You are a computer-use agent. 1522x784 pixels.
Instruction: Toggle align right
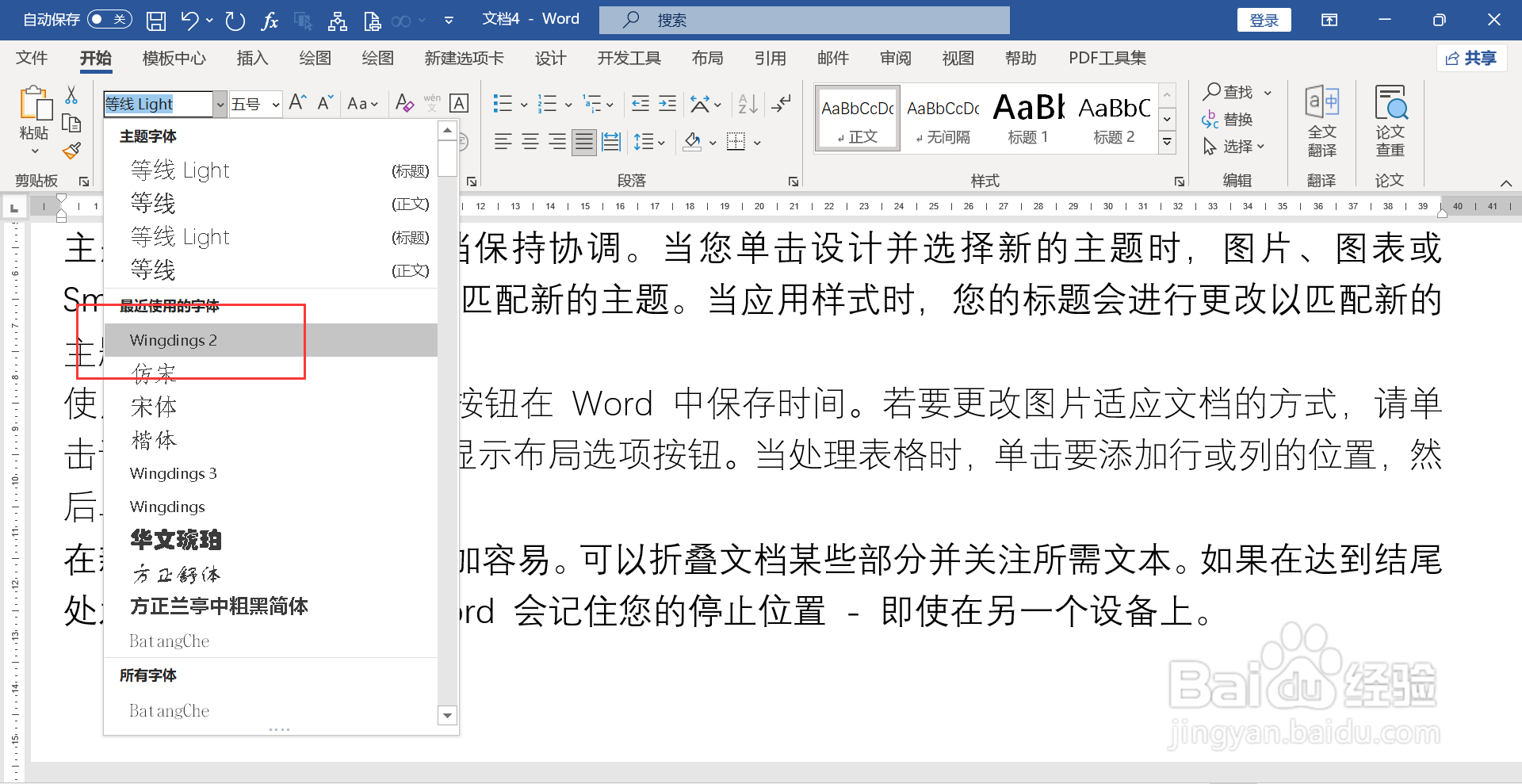pyautogui.click(x=557, y=142)
